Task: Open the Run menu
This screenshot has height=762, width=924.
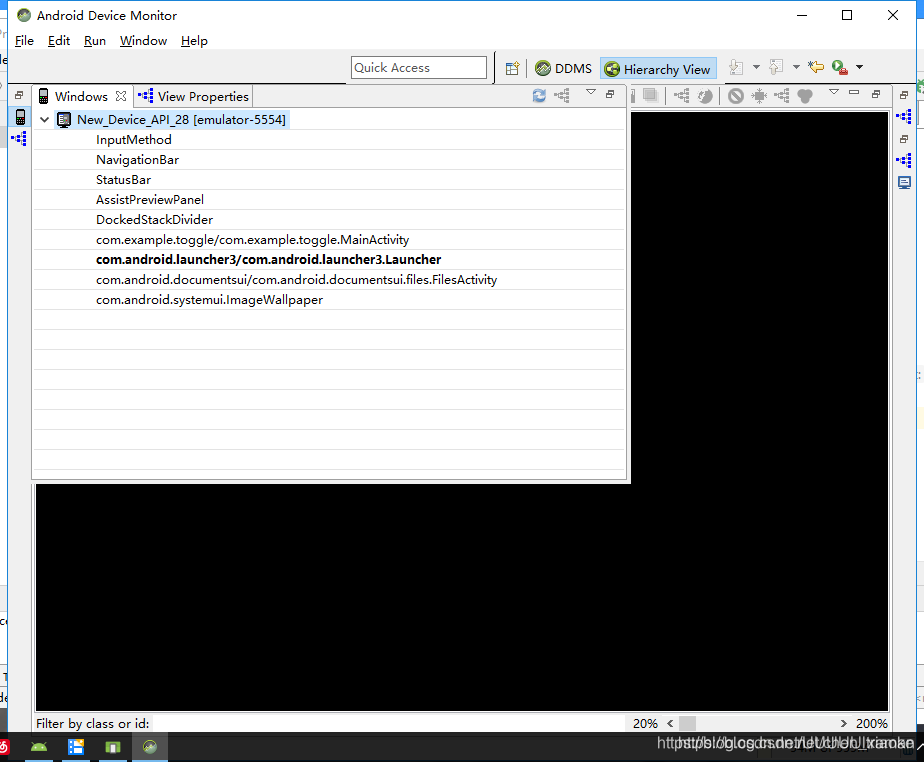Action: coord(94,41)
